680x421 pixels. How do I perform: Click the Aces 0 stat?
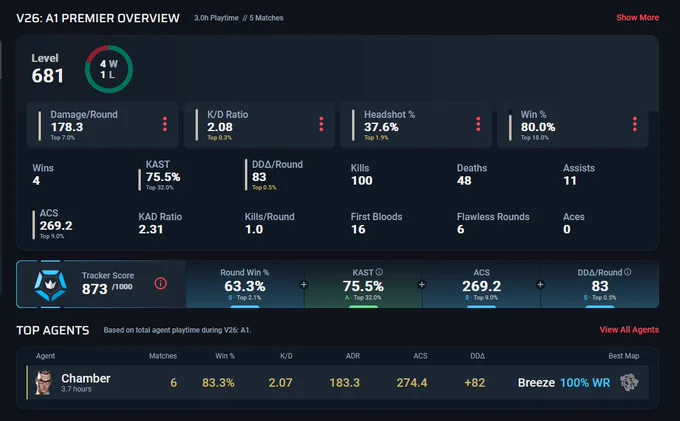click(574, 223)
